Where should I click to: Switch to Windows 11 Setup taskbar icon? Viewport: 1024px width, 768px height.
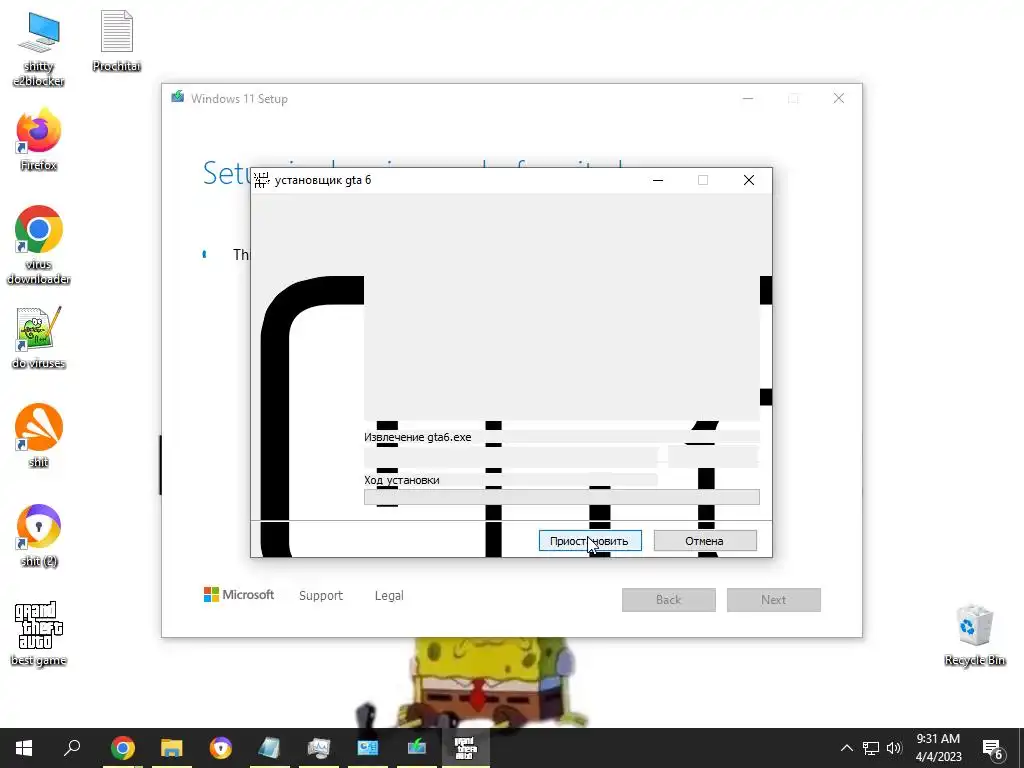click(417, 748)
